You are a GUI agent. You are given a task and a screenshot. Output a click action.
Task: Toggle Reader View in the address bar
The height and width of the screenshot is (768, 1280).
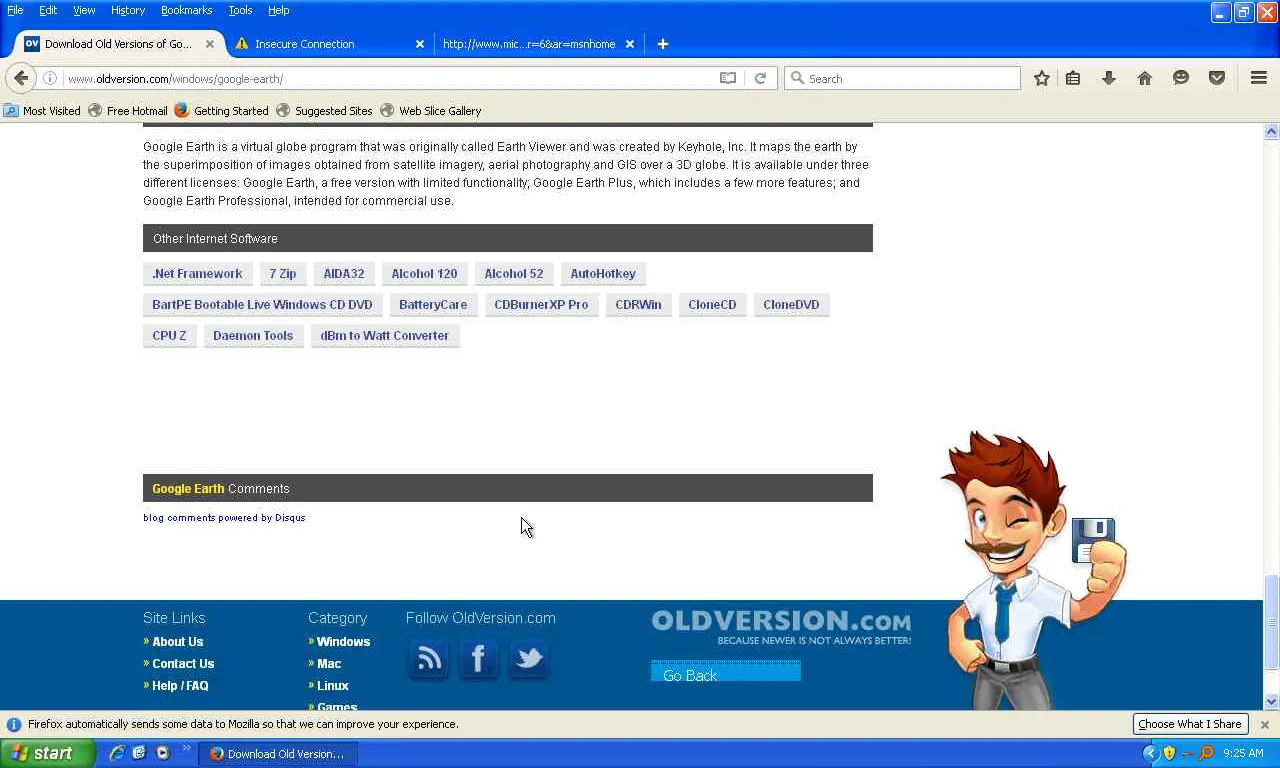728,78
